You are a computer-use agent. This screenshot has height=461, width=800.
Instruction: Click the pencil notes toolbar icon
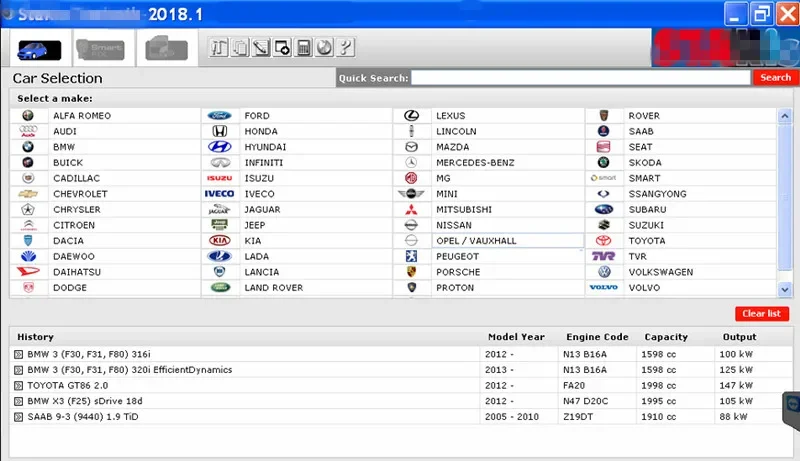[x=261, y=47]
